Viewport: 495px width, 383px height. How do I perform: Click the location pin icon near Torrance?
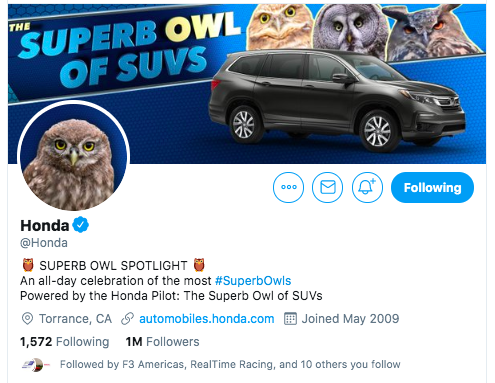27,319
